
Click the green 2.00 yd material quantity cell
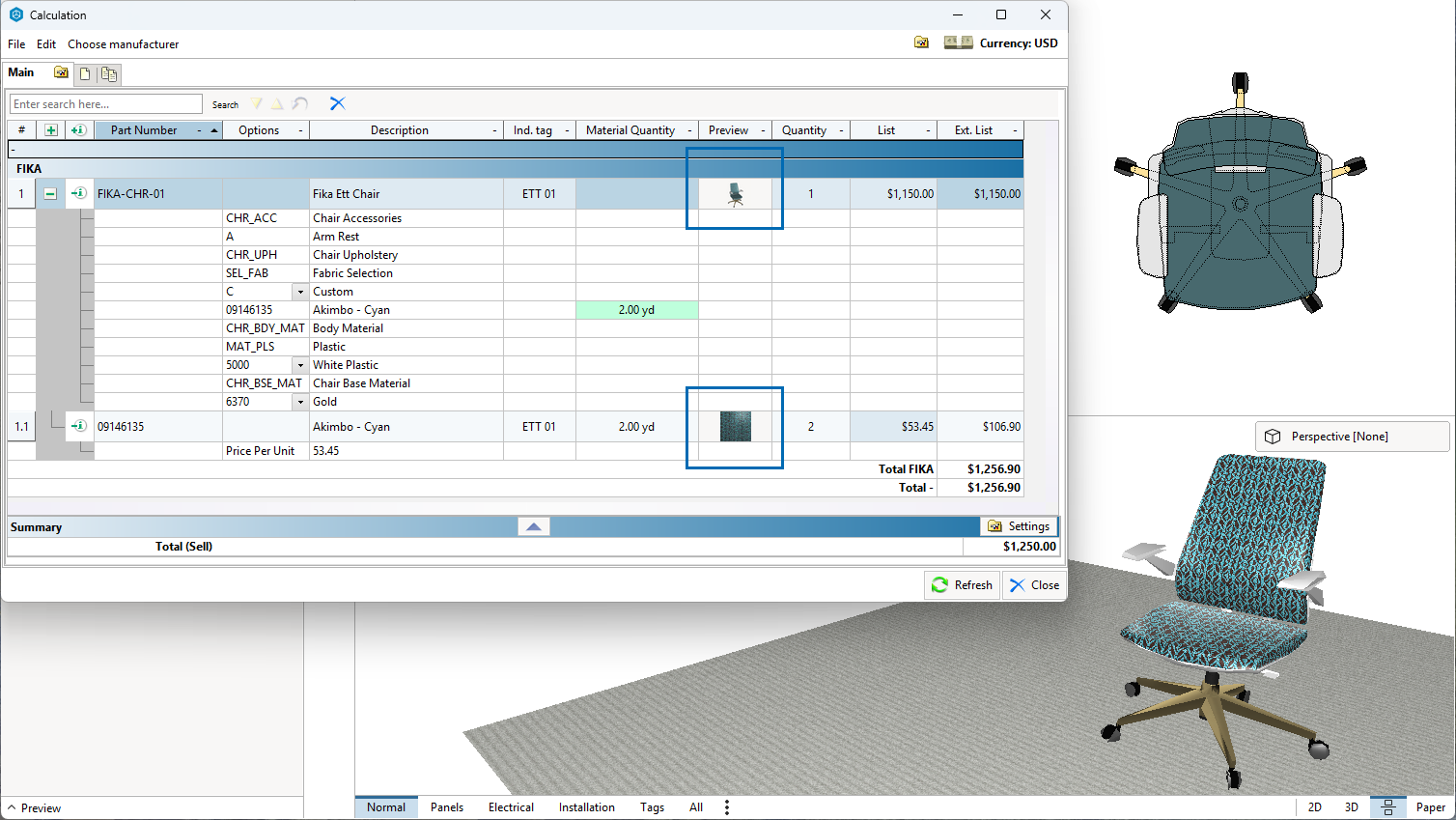637,310
